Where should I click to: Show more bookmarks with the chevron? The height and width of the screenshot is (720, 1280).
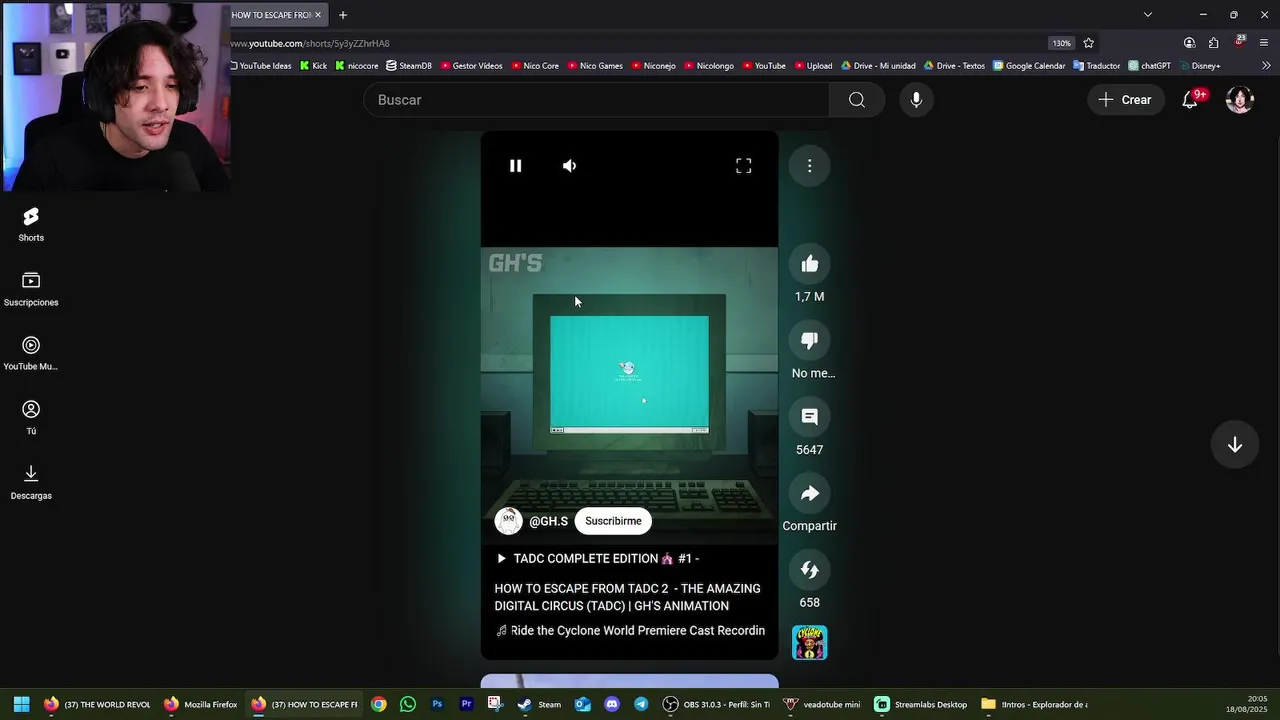(1266, 66)
